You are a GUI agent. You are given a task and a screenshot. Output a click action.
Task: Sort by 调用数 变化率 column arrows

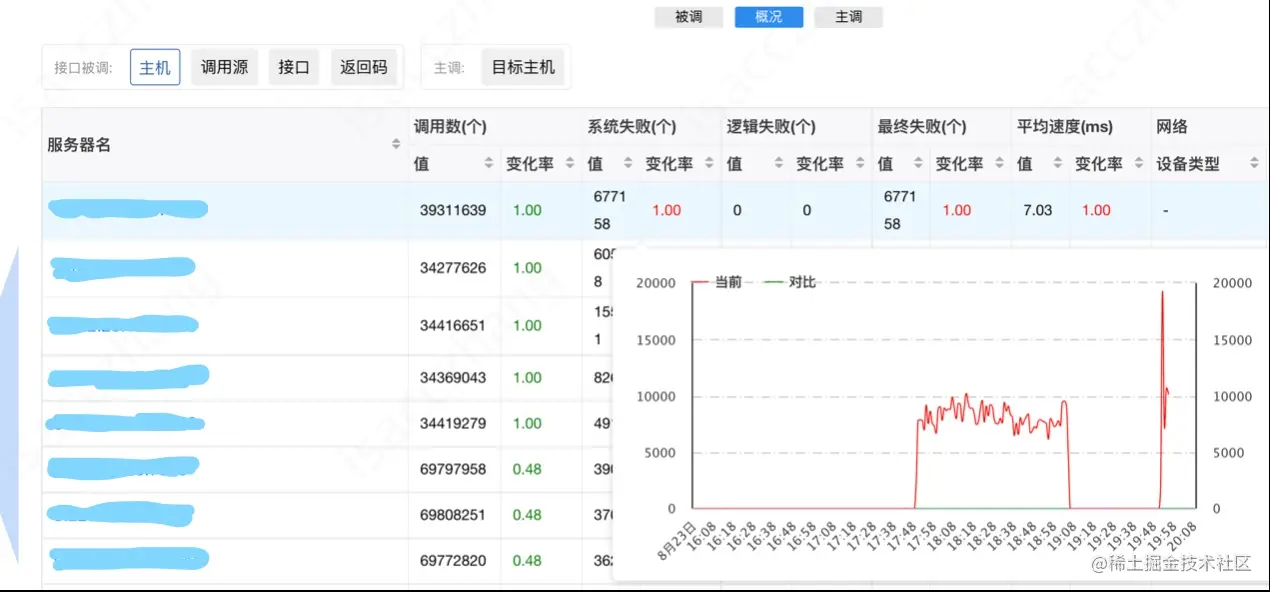click(570, 163)
